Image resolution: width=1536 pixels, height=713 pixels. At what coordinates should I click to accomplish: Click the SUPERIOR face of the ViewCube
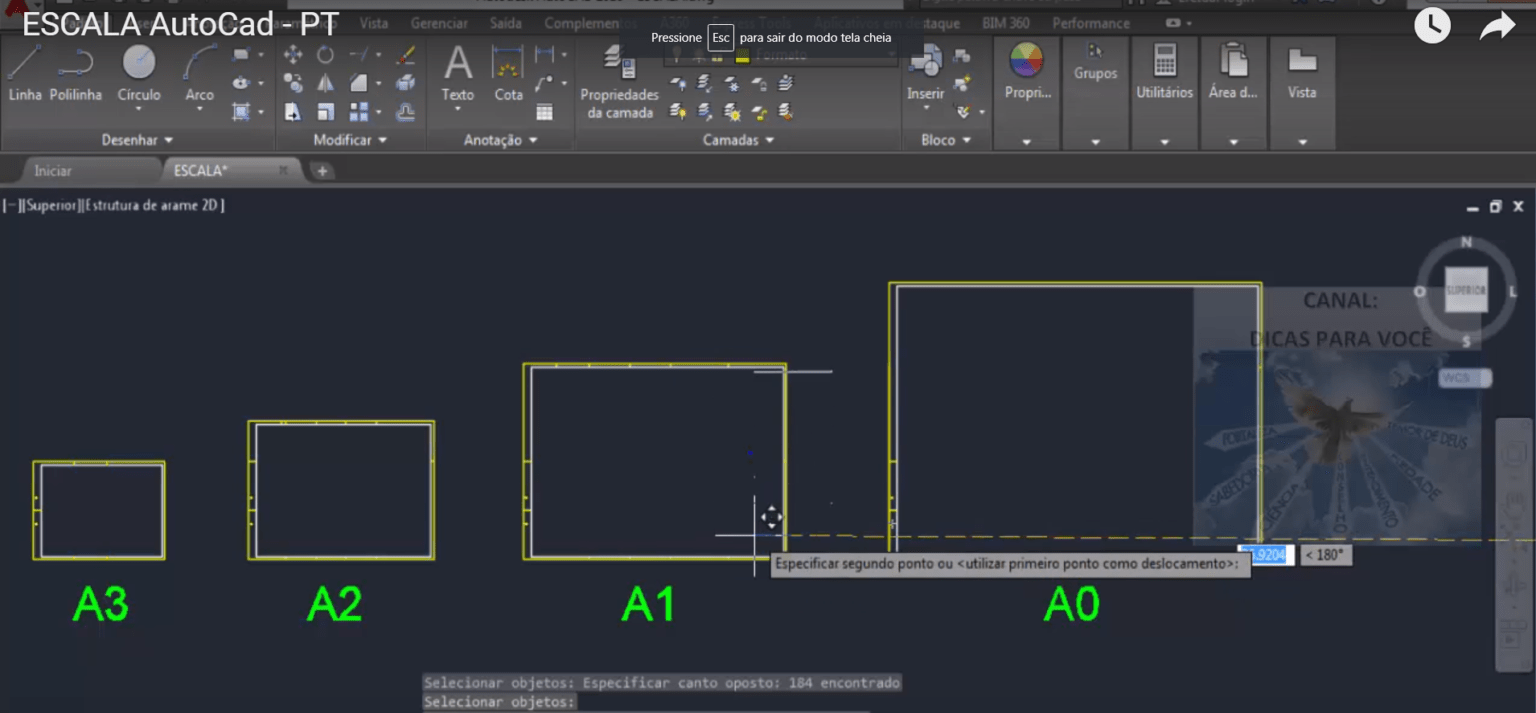[1466, 290]
